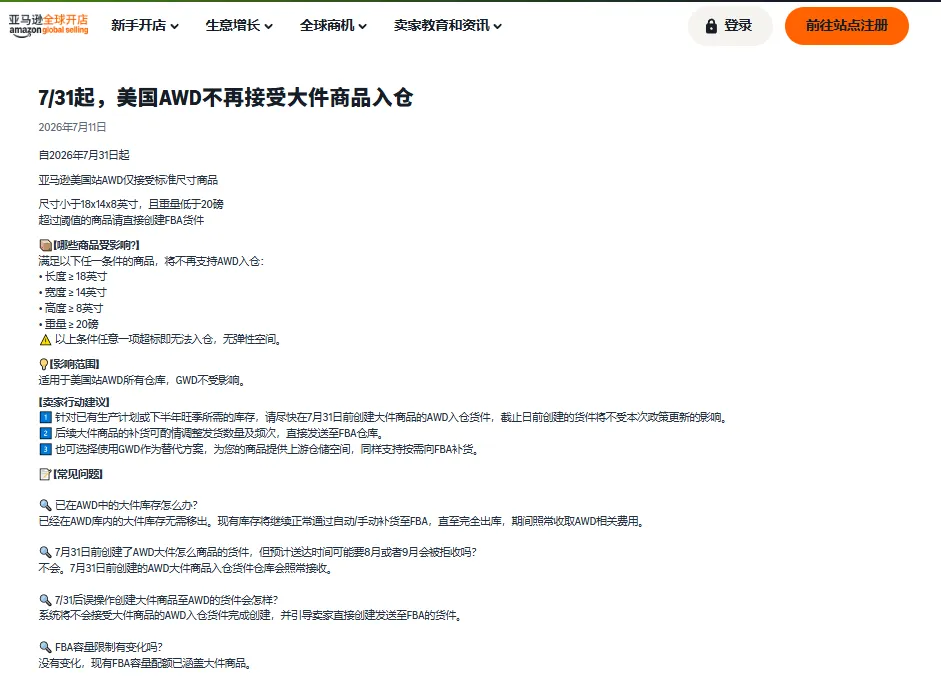
Task: Click the question 已在AWD中的大件库存怎么办?
Action: 127,505
